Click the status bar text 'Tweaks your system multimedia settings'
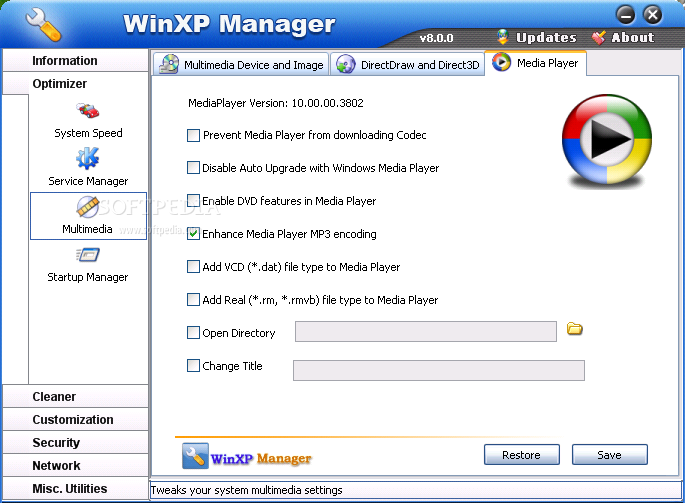685x503 pixels. pyautogui.click(x=246, y=490)
